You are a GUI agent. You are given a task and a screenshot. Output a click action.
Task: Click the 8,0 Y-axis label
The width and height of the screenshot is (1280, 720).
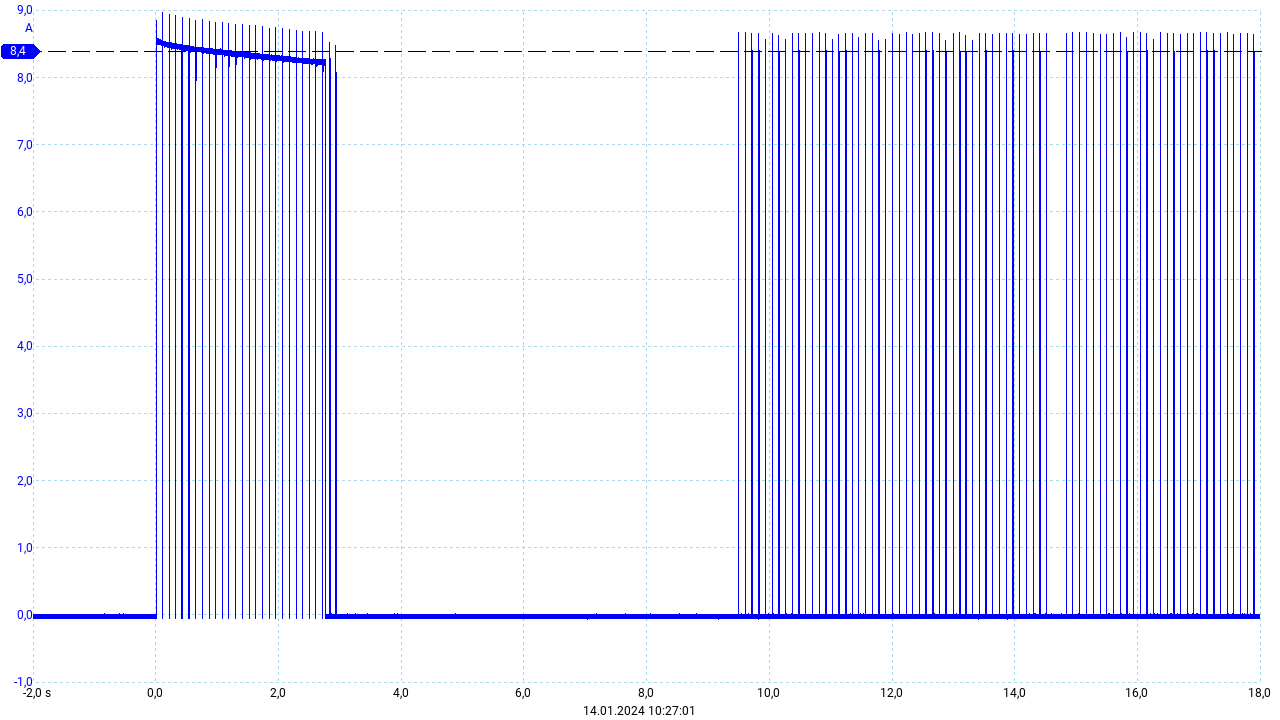pos(25,78)
